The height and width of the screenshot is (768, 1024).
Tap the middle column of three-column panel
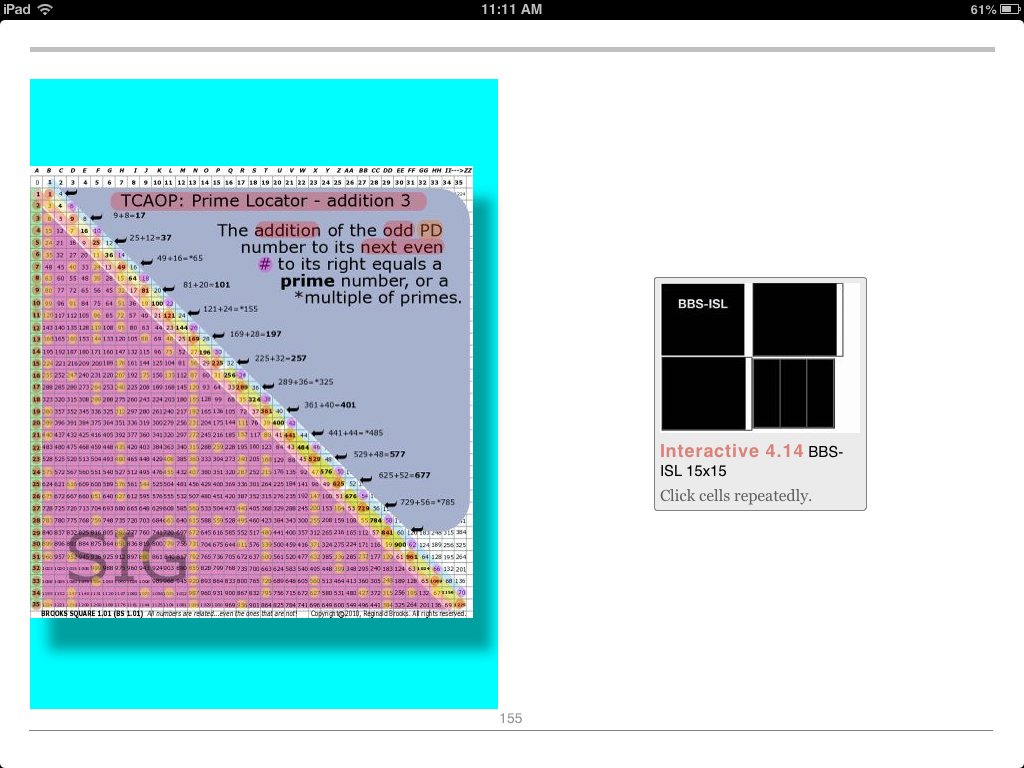[x=793, y=394]
